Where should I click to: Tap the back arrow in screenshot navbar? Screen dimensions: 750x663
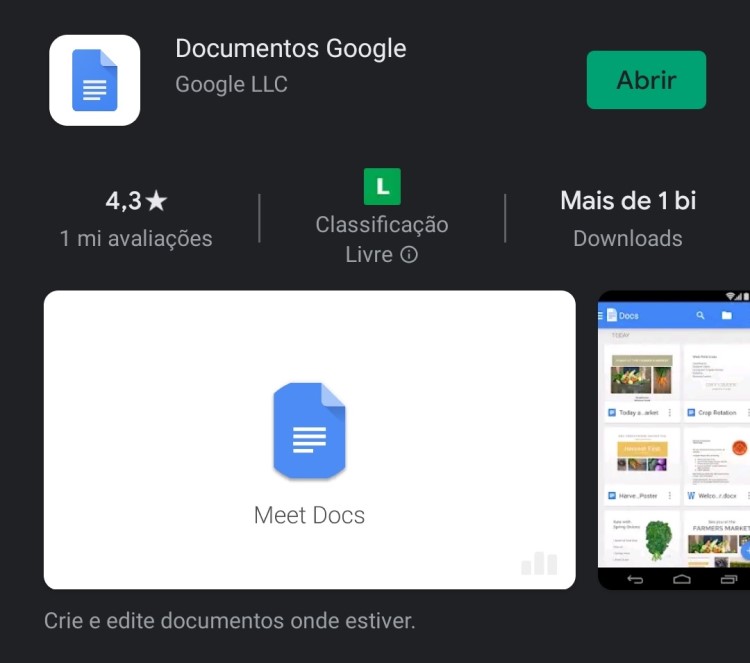click(x=635, y=580)
